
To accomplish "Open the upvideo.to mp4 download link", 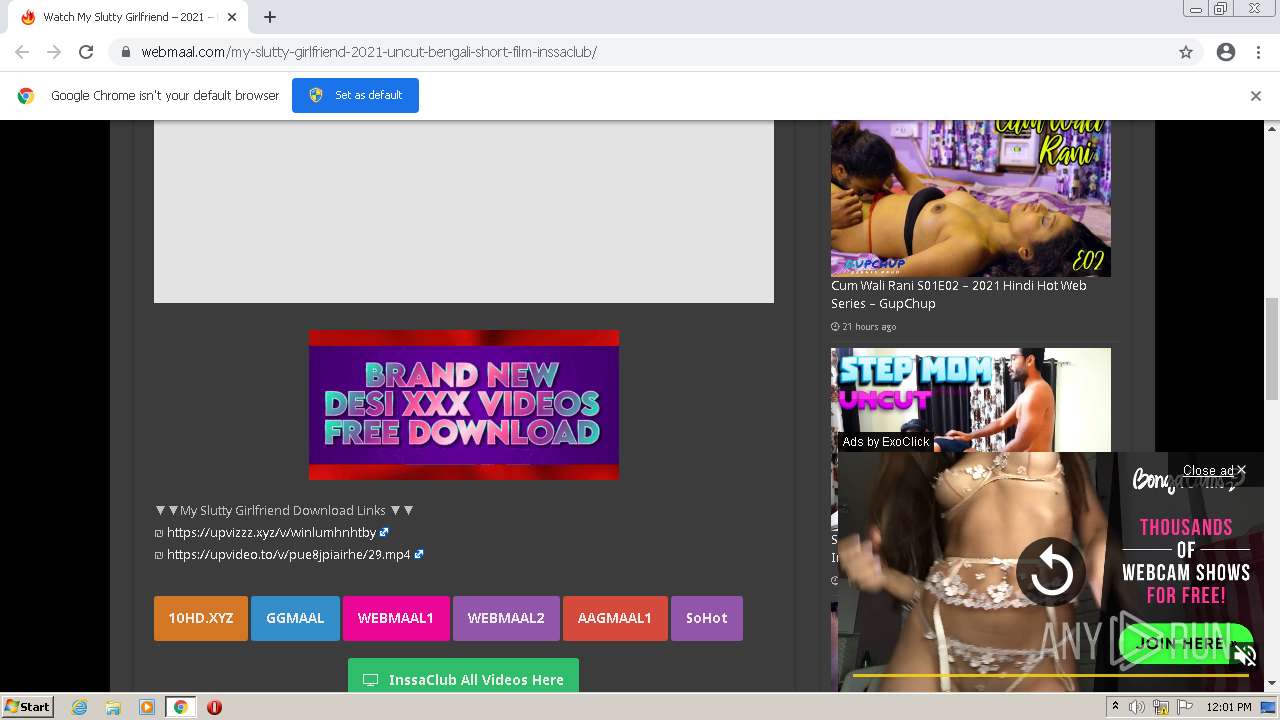I will pyautogui.click(x=288, y=554).
